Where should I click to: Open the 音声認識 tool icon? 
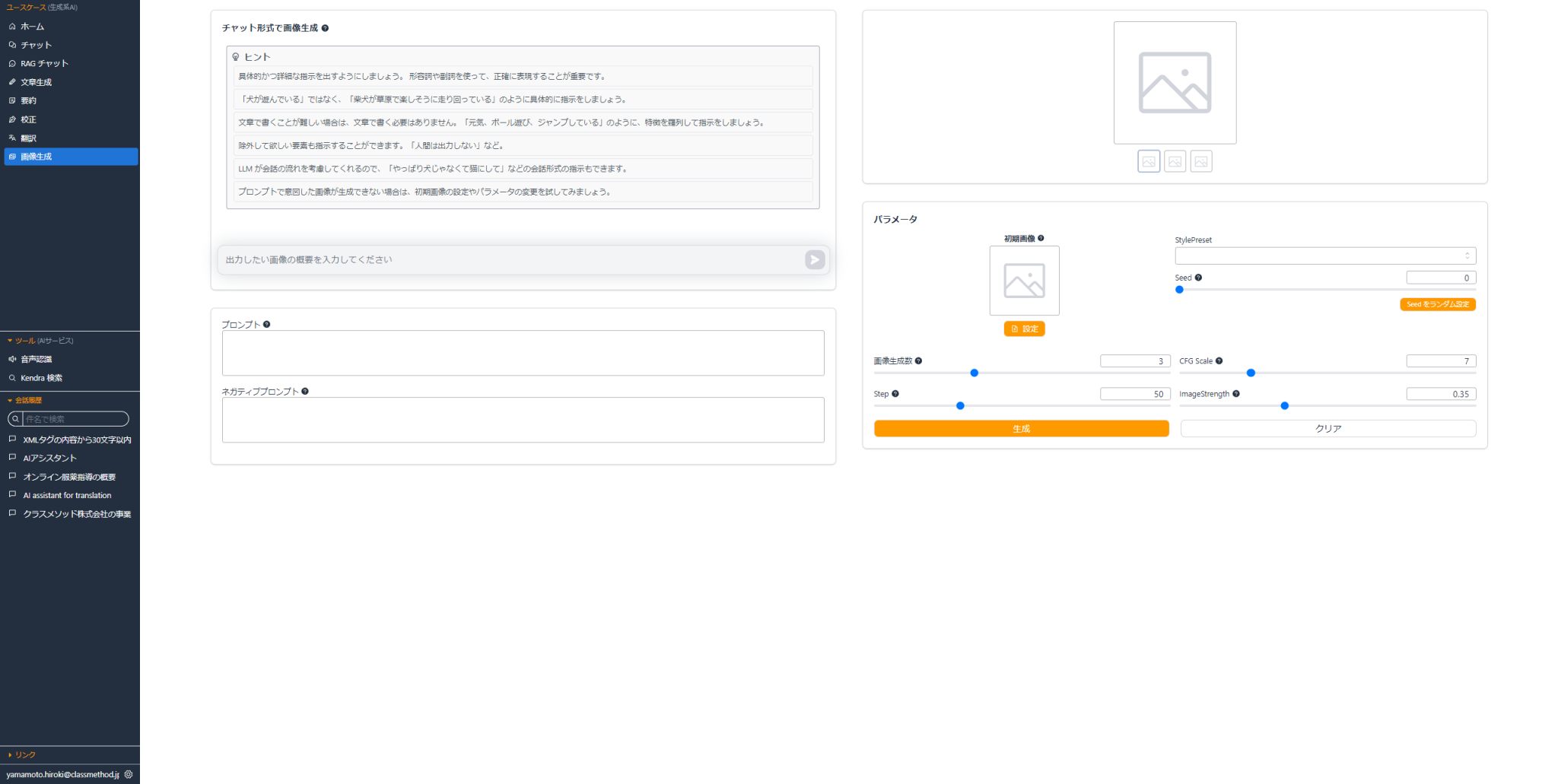point(11,359)
